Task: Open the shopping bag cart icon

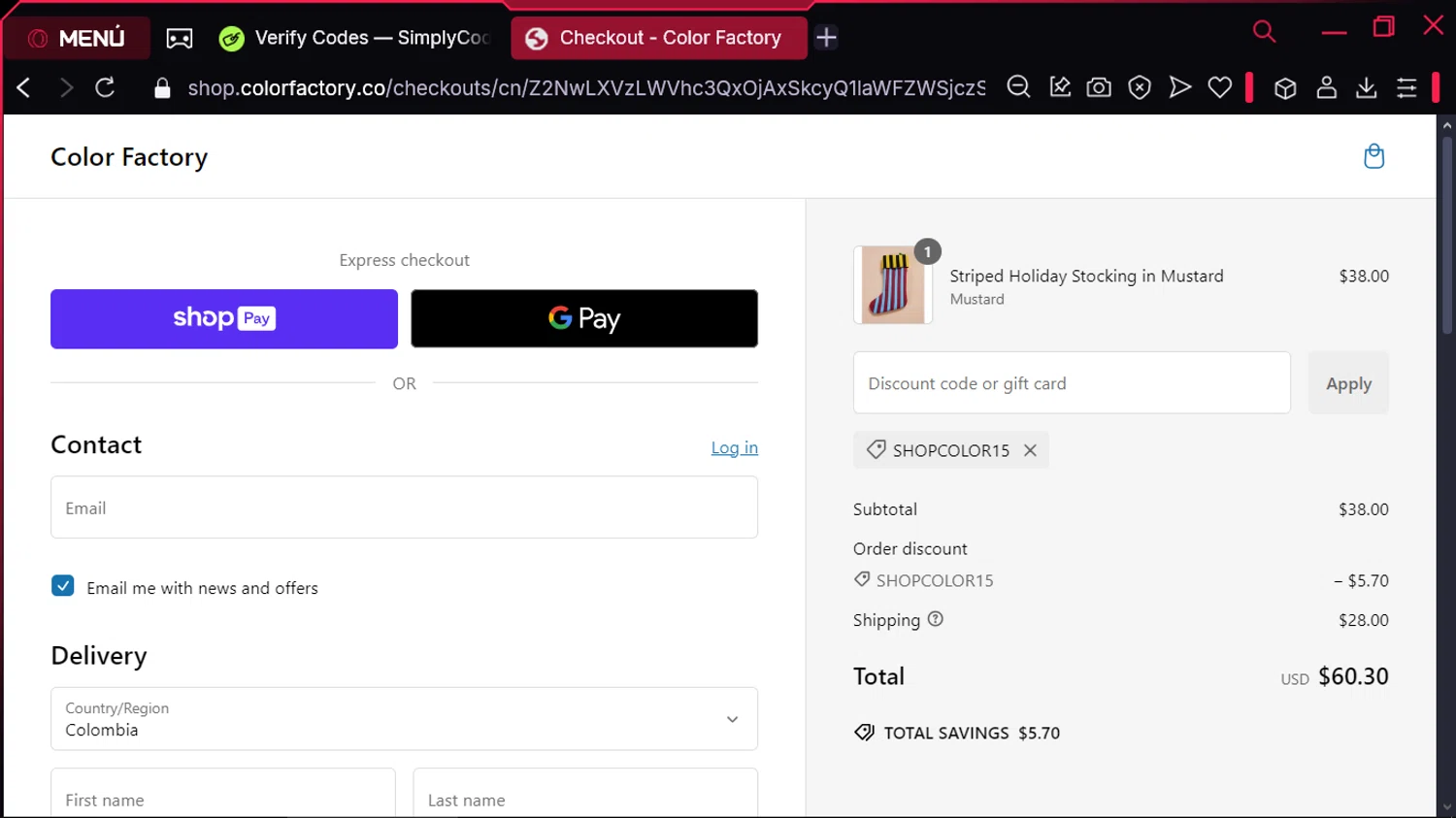Action: (1373, 156)
